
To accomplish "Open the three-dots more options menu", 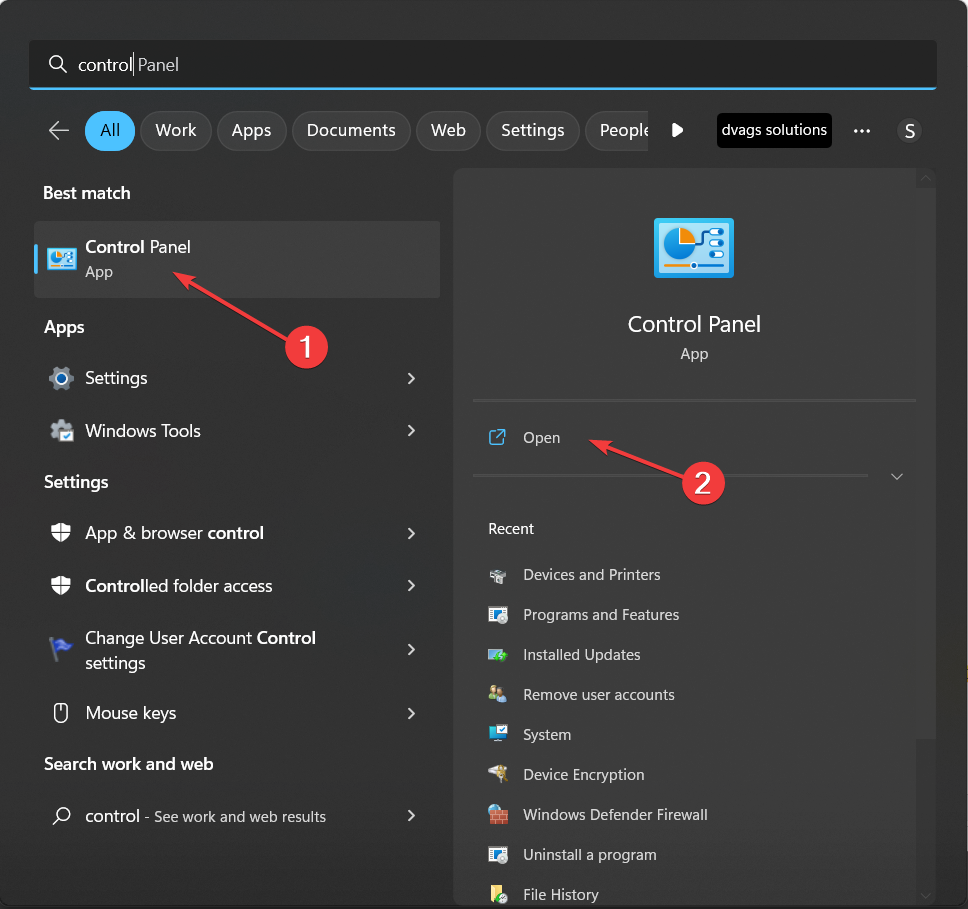I will [862, 131].
